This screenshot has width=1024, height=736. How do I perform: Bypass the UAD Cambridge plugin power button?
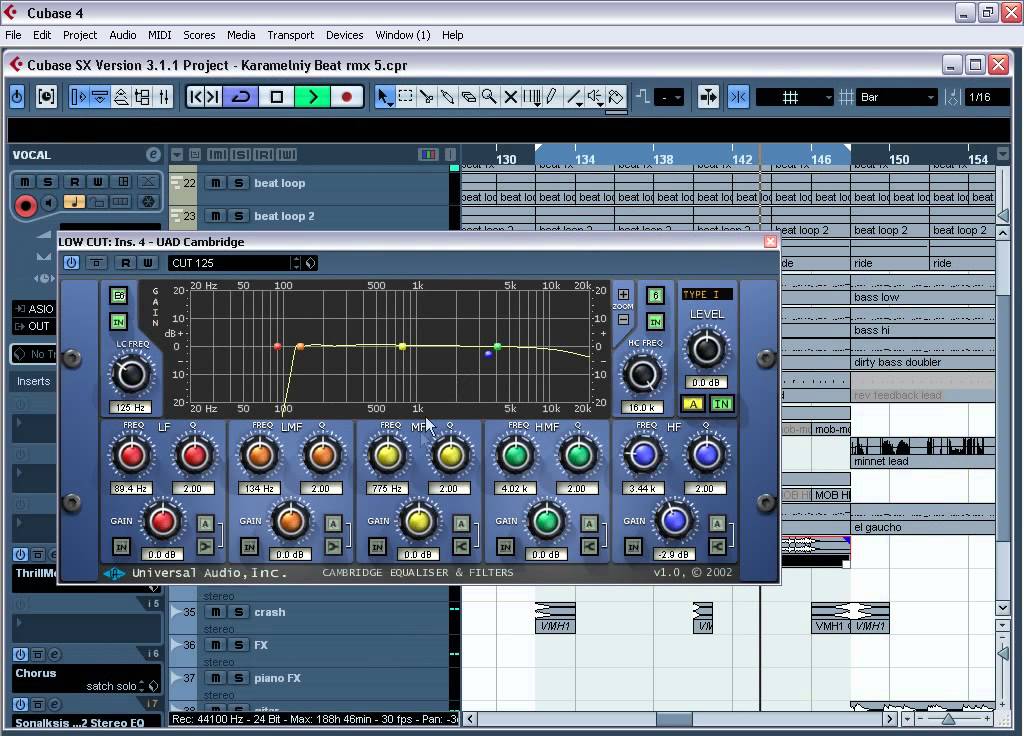click(x=71, y=263)
